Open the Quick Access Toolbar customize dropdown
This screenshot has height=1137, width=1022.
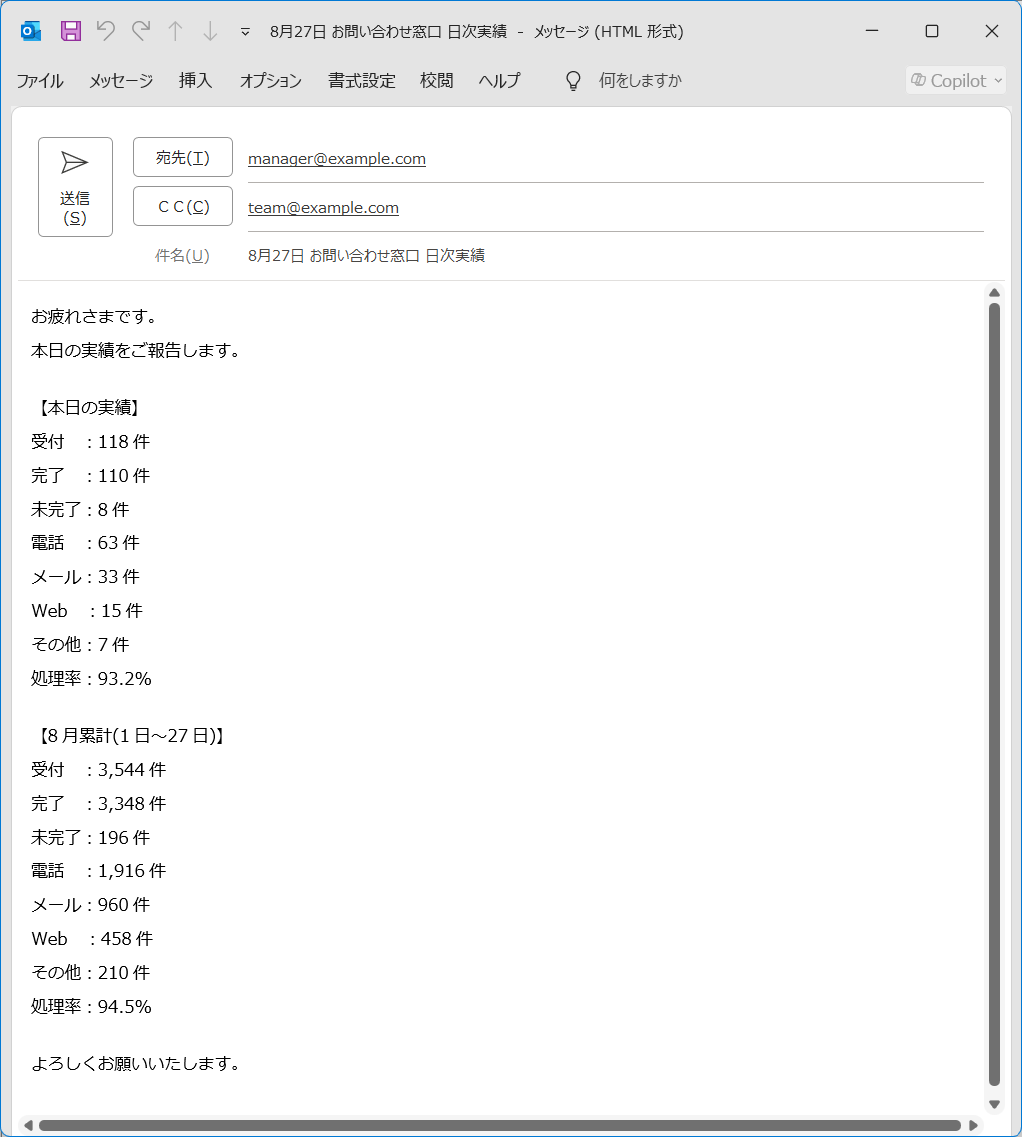[x=245, y=32]
